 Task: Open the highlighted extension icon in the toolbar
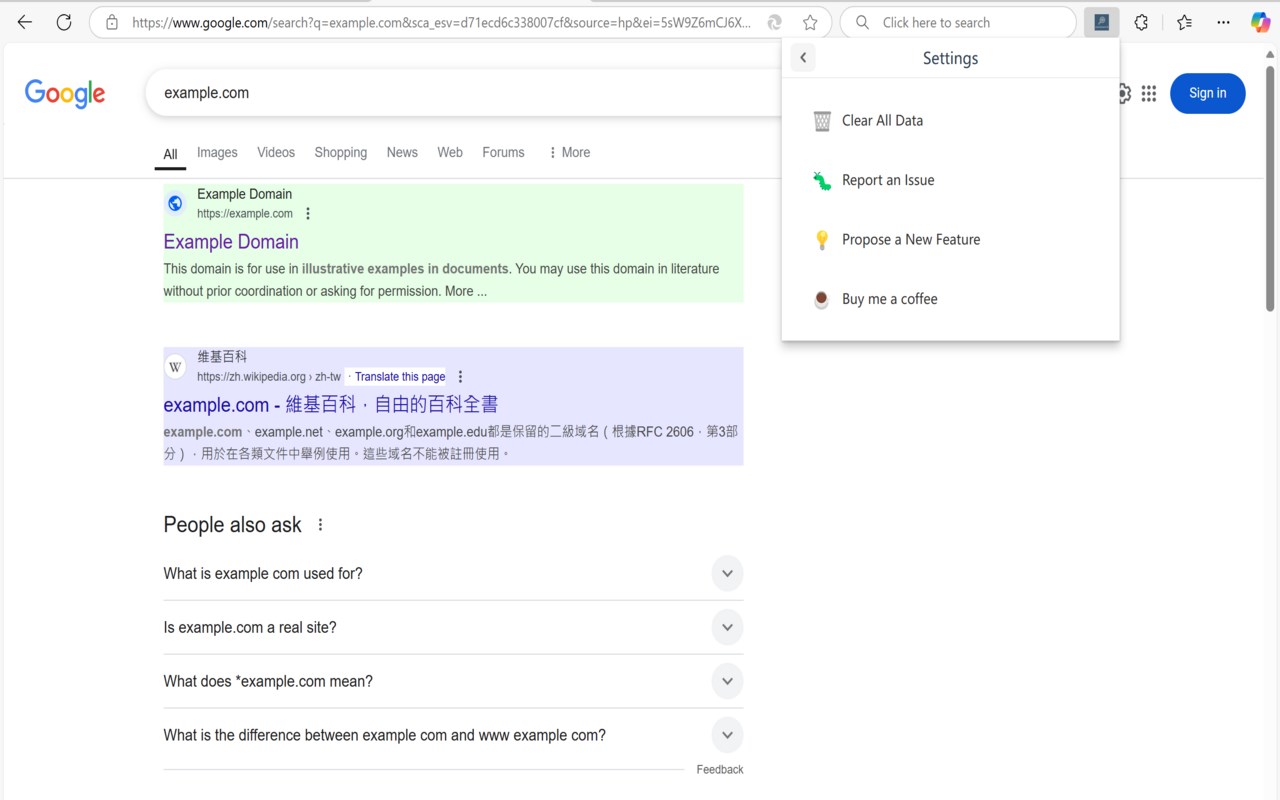click(x=1101, y=22)
